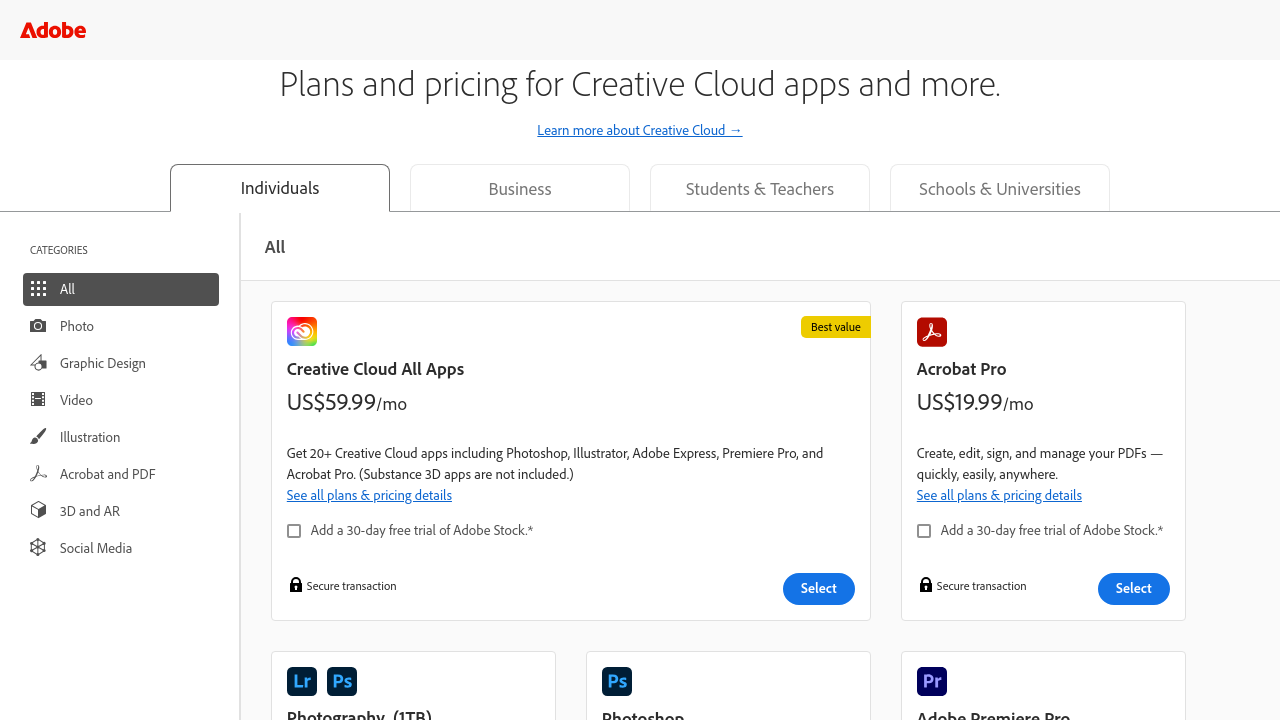Click Select button for Creative Cloud All Apps
This screenshot has height=720, width=1280.
click(819, 589)
